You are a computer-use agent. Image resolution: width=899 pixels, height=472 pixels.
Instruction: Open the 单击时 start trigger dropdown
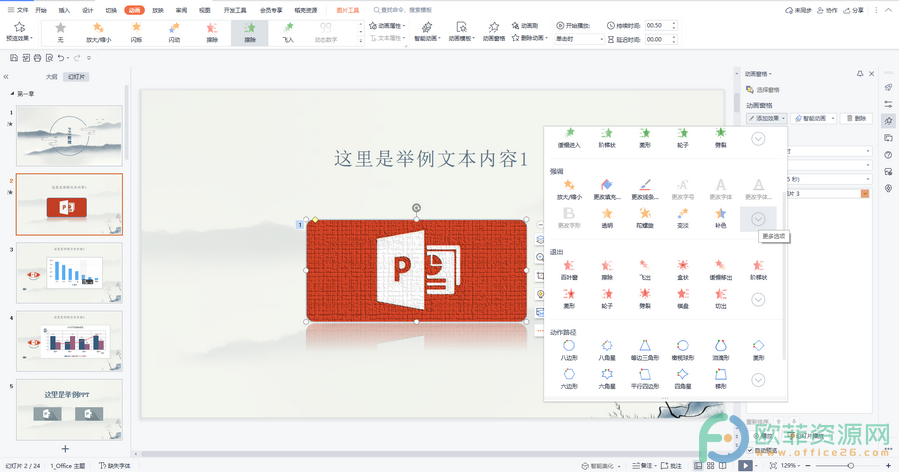click(579, 39)
